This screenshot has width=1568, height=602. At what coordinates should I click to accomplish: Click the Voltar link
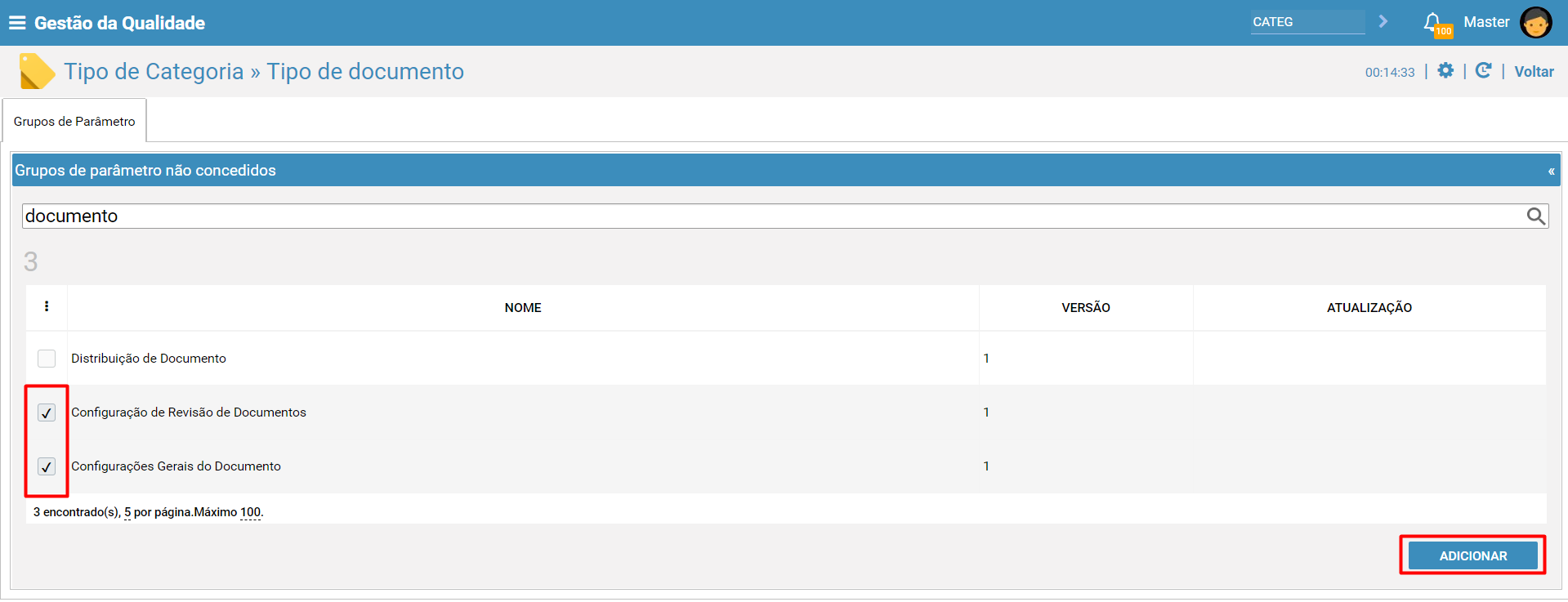(1534, 72)
